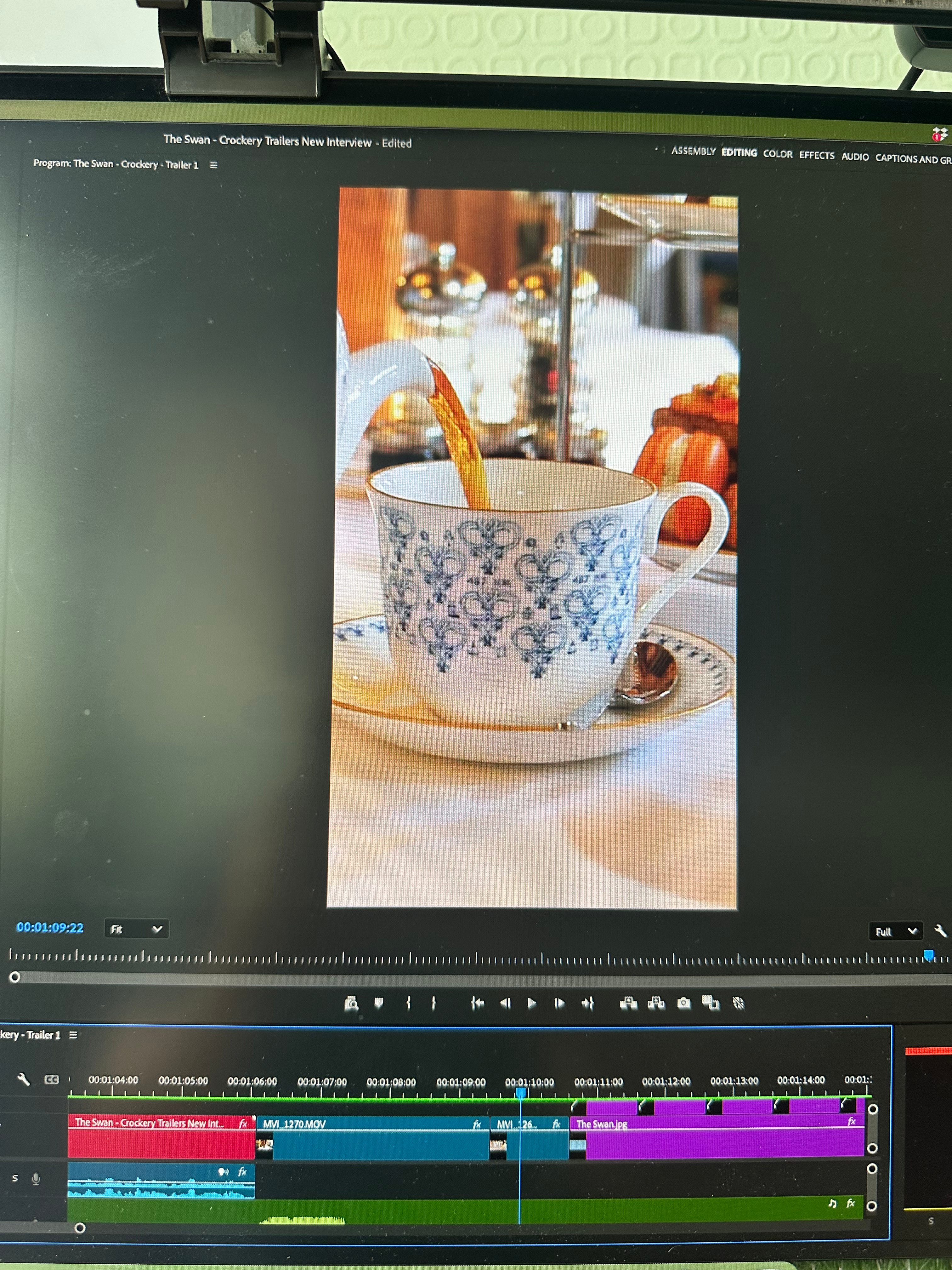Click the Lift button icon
This screenshot has width=952, height=1270.
[x=629, y=1003]
